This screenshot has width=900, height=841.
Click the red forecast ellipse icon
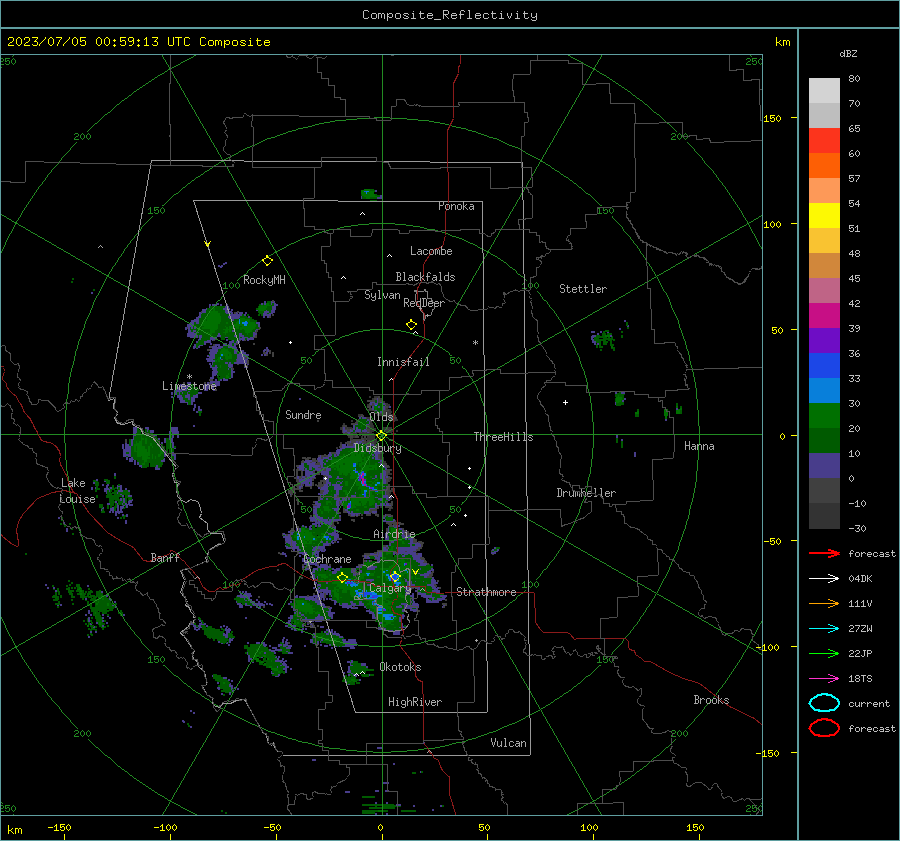pyautogui.click(x=824, y=728)
